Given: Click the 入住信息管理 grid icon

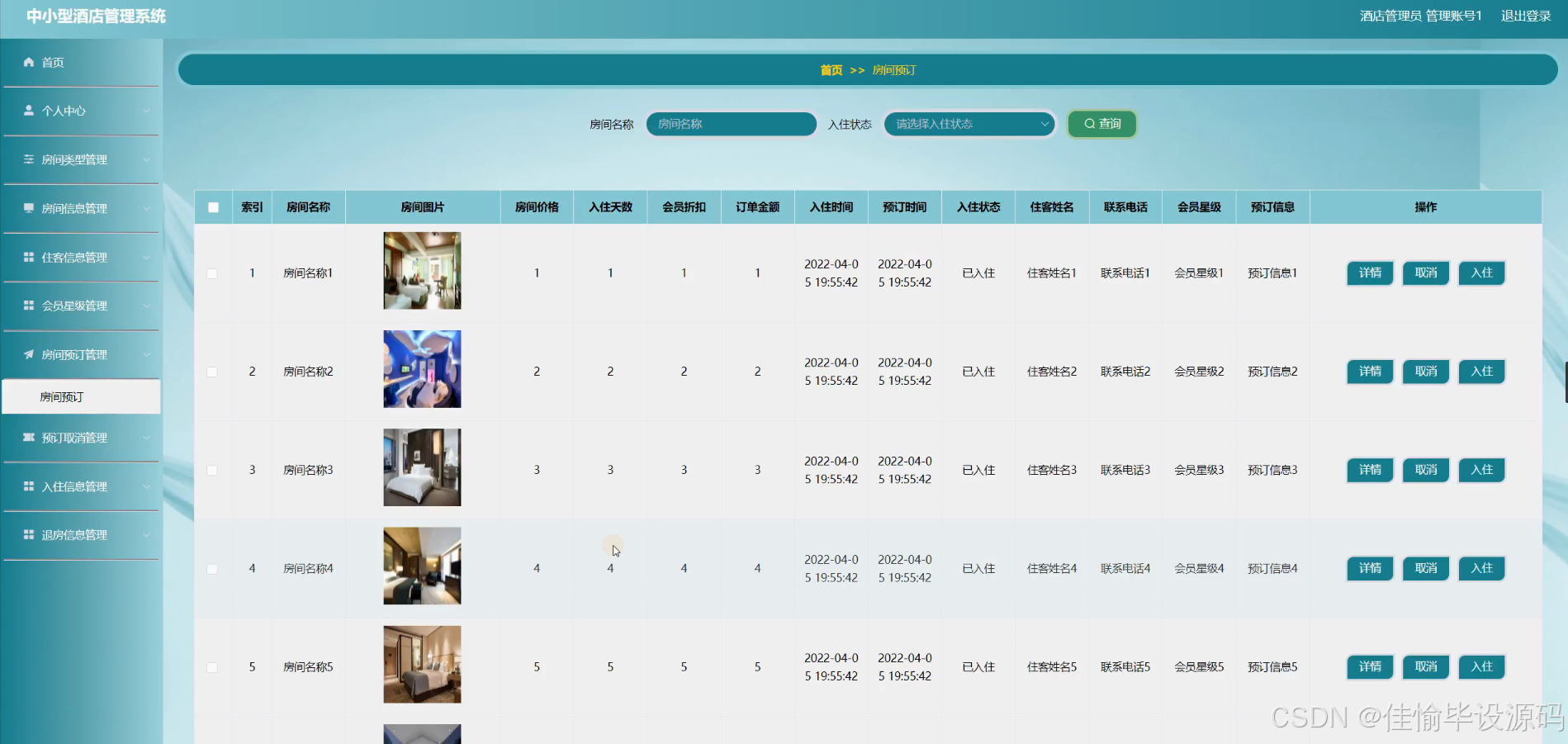Looking at the screenshot, I should (x=29, y=486).
